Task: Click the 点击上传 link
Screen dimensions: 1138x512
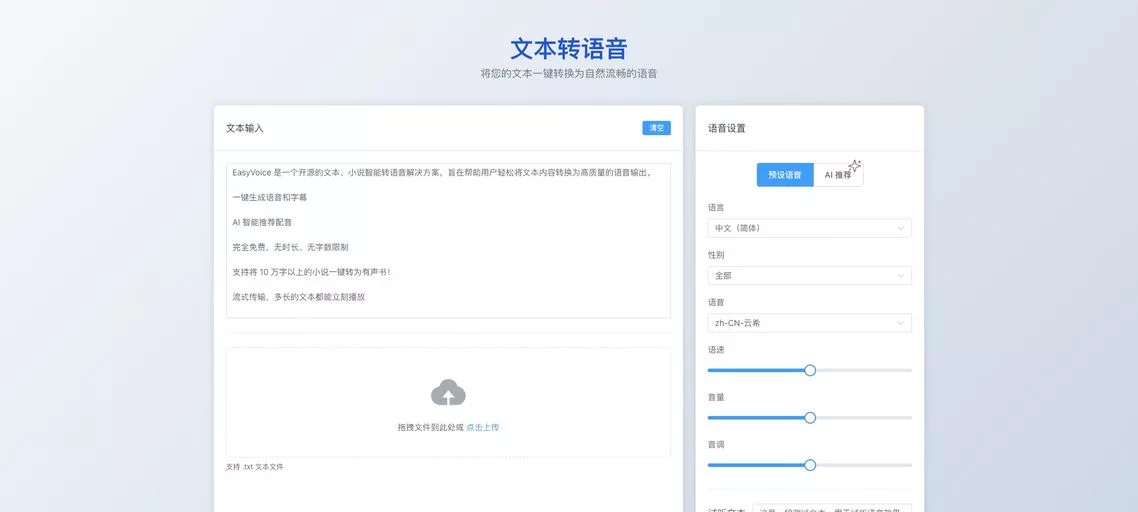Action: 483,428
